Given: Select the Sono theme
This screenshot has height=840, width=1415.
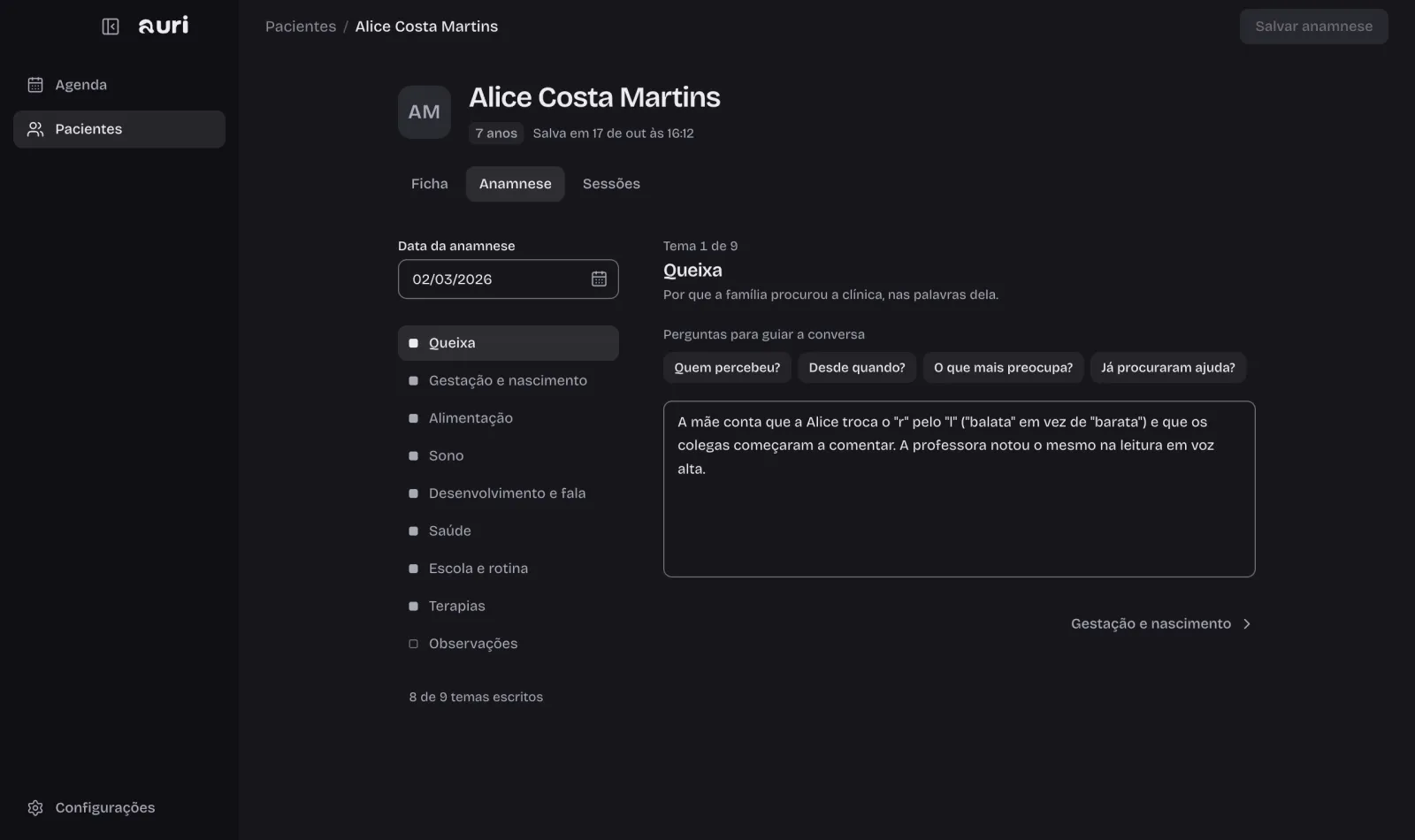Looking at the screenshot, I should (509, 455).
